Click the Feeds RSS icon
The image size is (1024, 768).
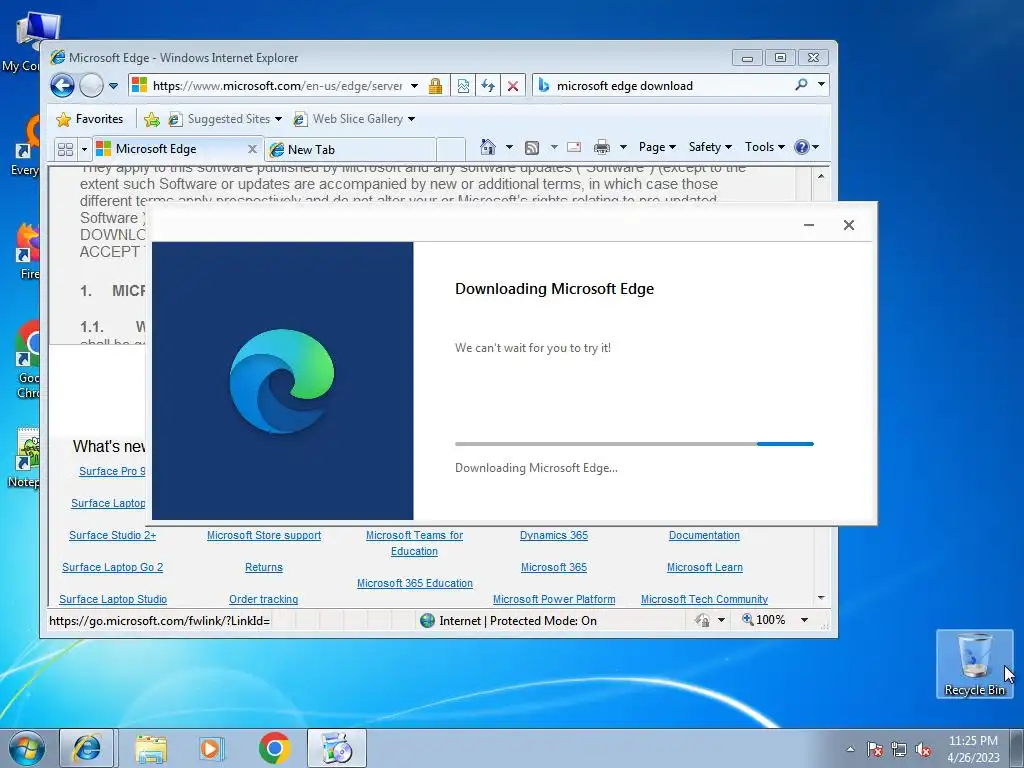pos(532,148)
